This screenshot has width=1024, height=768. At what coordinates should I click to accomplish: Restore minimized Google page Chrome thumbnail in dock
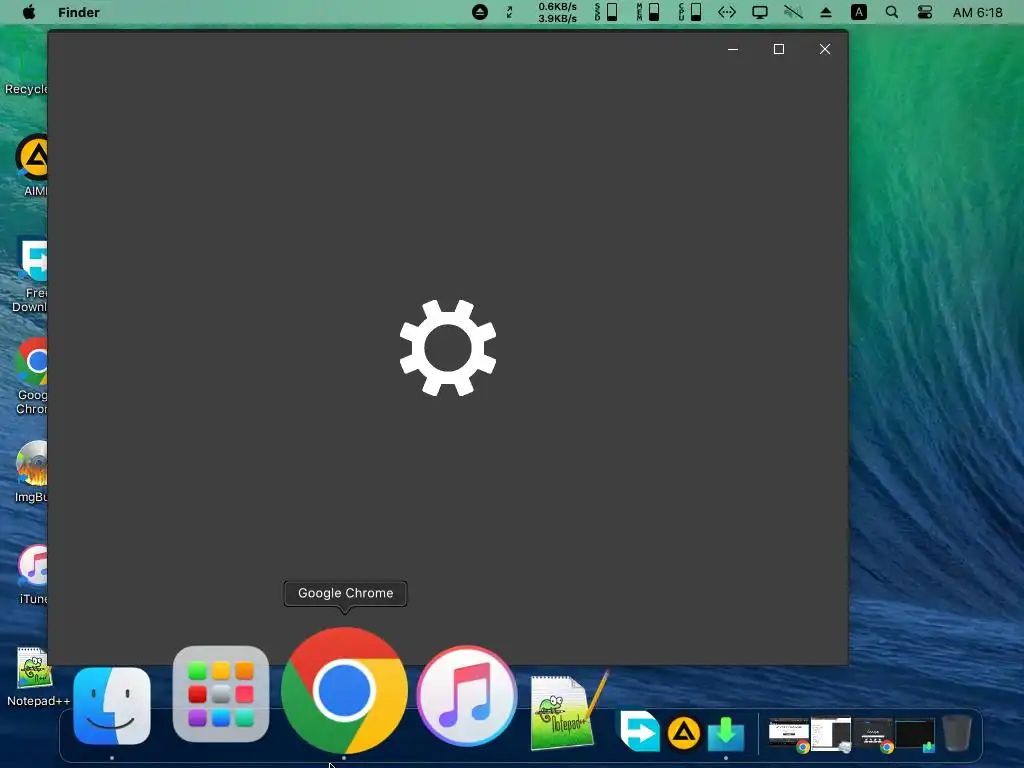(x=873, y=735)
